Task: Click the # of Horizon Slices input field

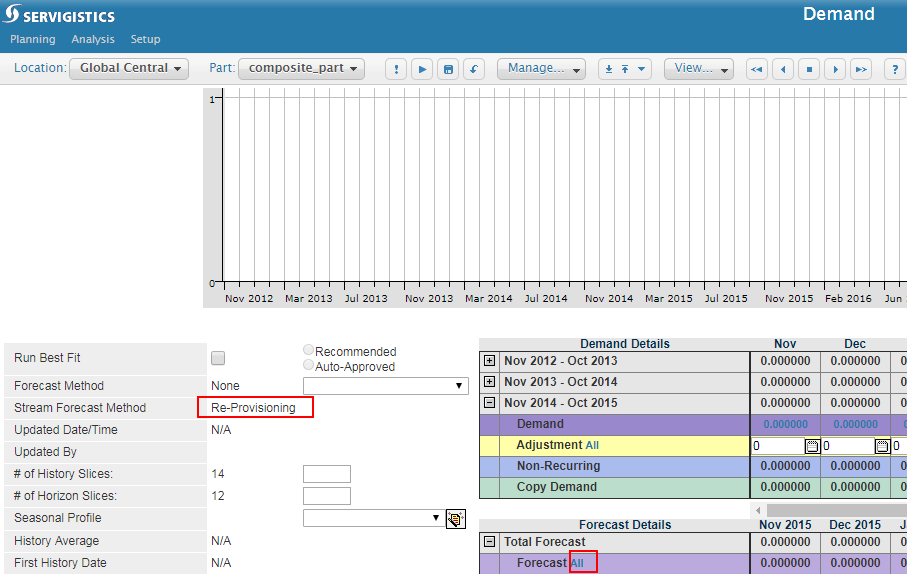Action: (x=327, y=496)
